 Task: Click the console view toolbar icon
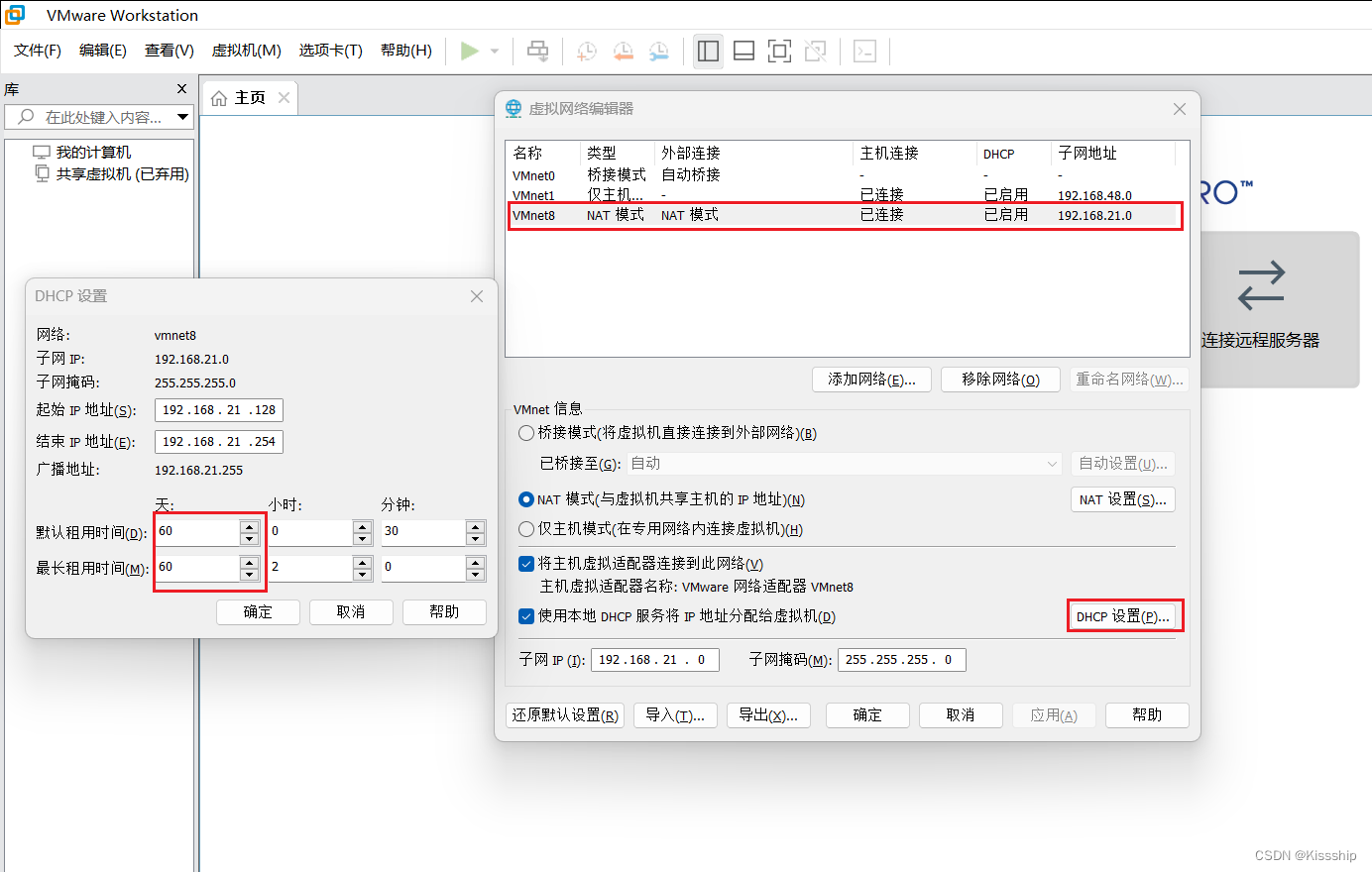point(864,51)
